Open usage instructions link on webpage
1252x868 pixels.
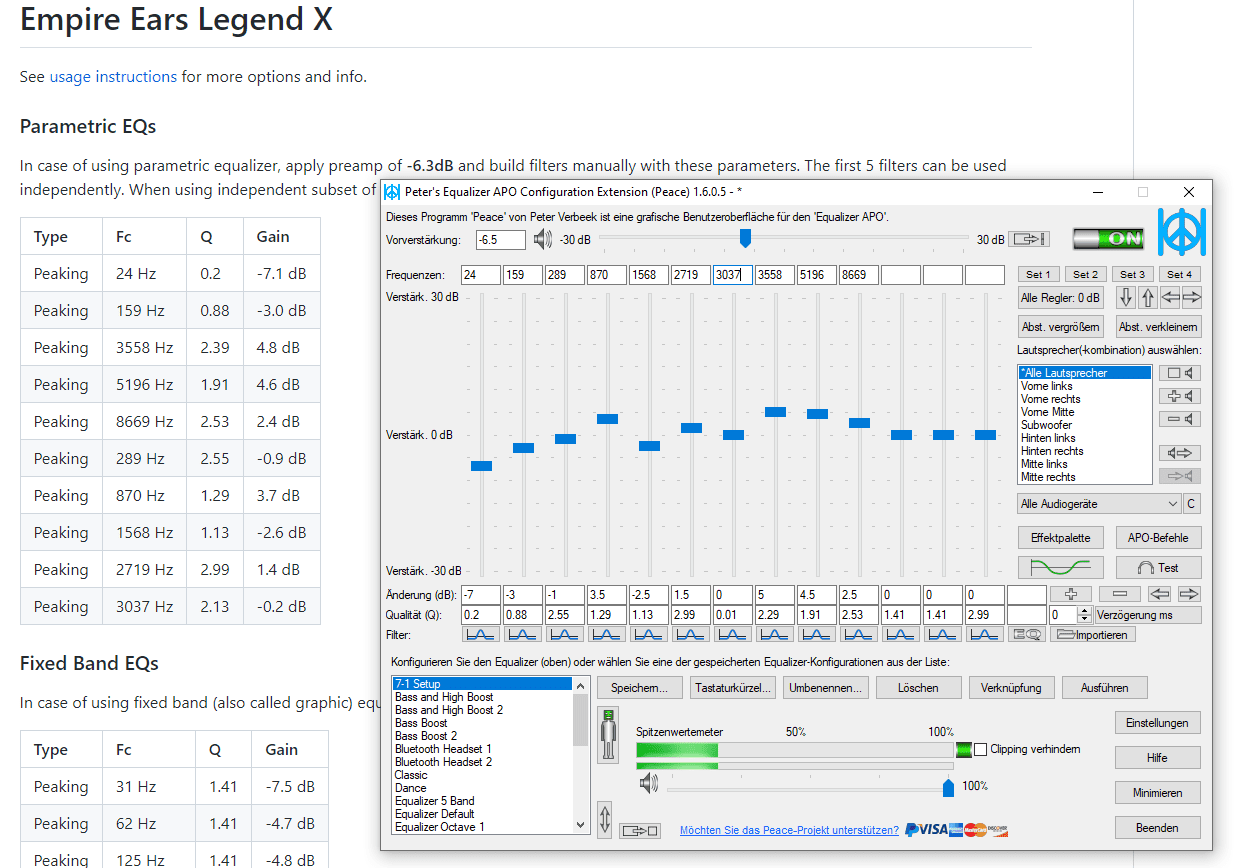113,76
